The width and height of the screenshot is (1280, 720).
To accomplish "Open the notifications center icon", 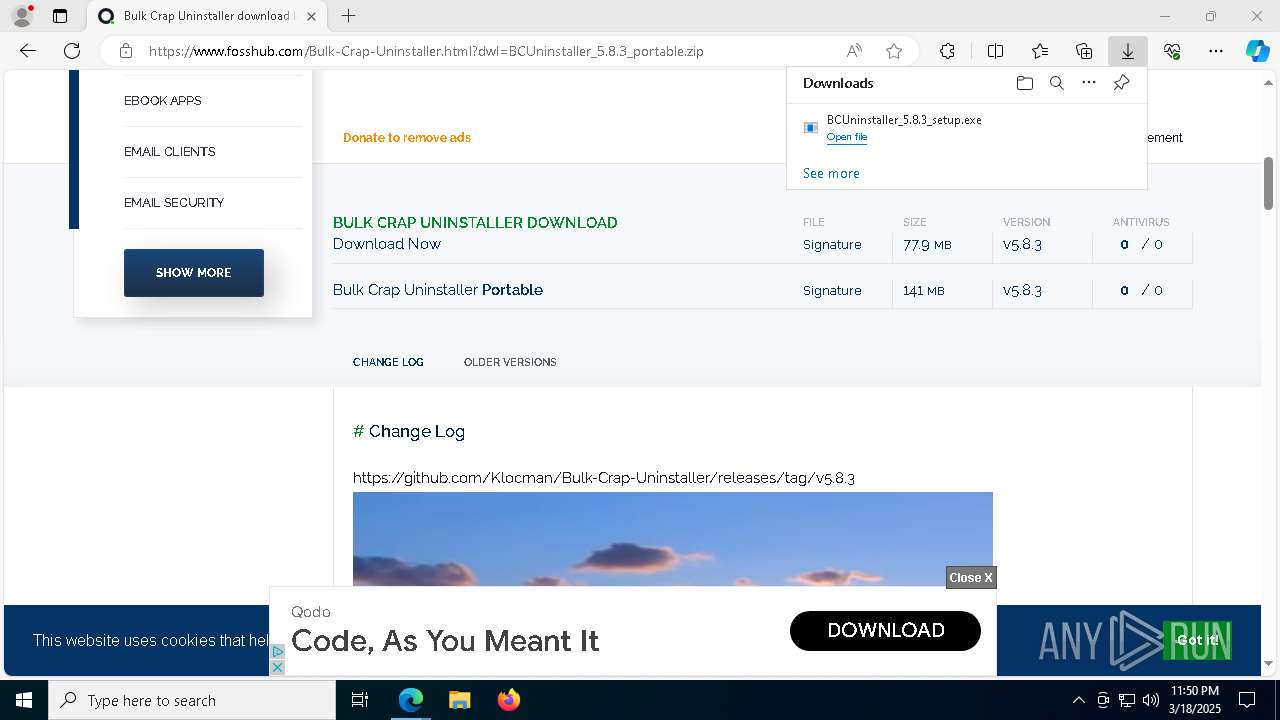I will [1247, 700].
